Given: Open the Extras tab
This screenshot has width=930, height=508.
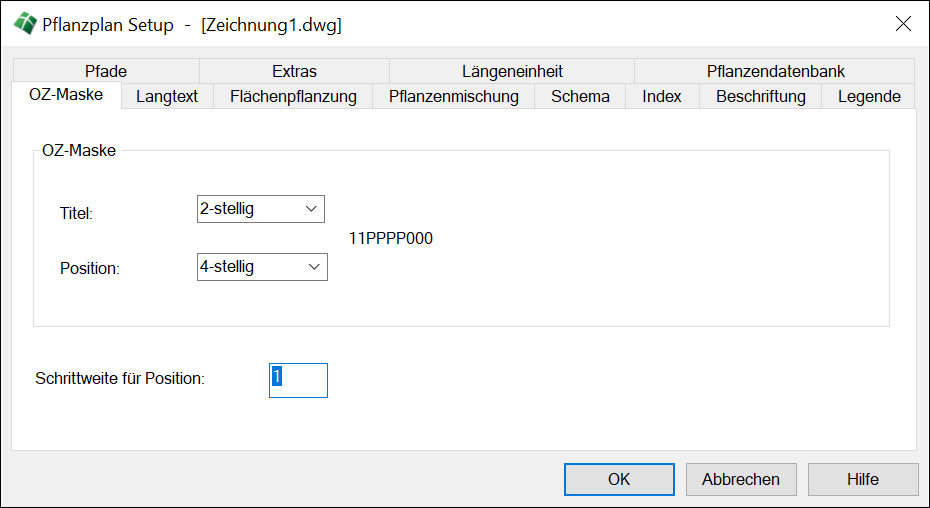Looking at the screenshot, I should 294,71.
